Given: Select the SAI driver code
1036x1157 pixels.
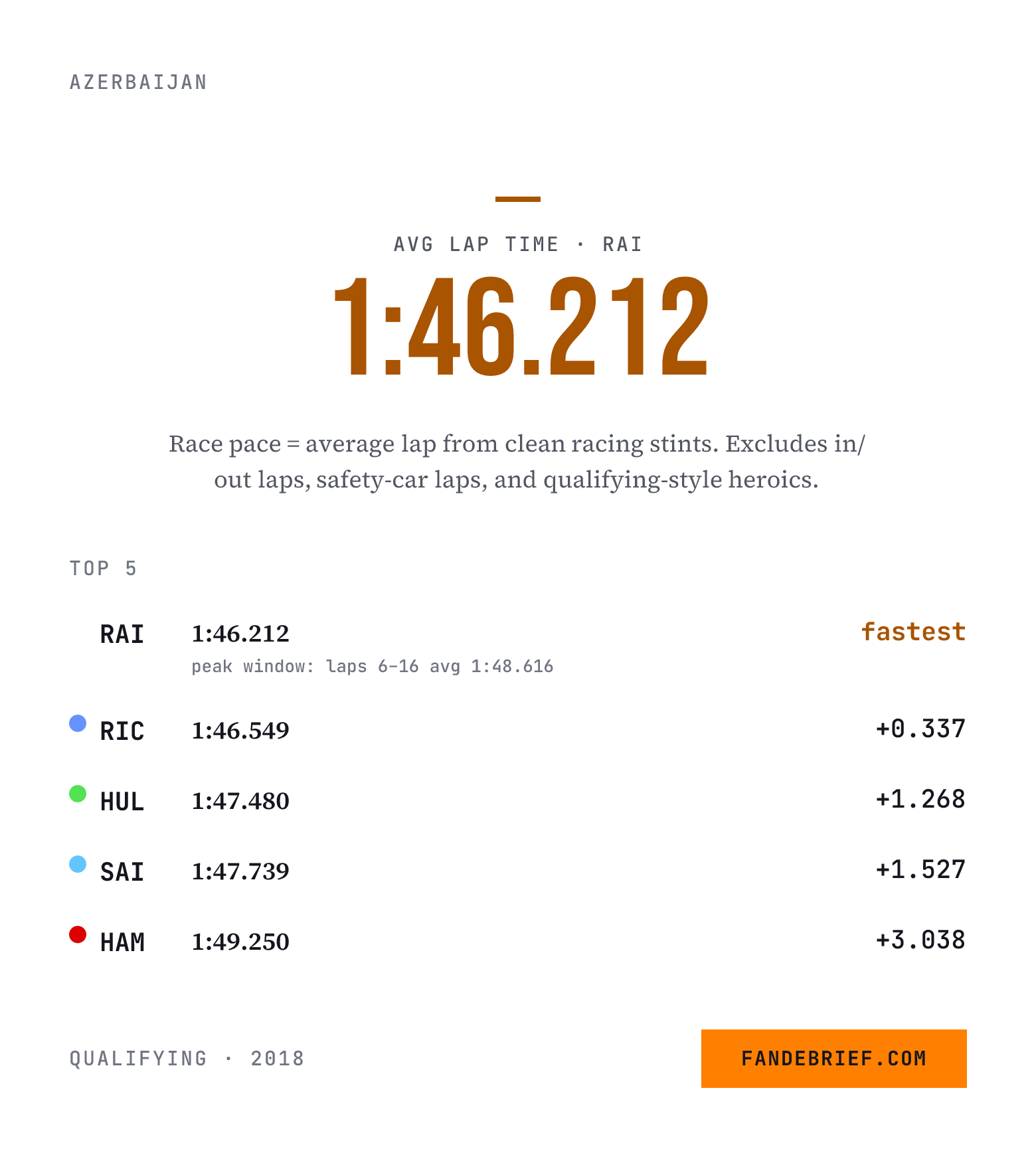Looking at the screenshot, I should point(122,872).
